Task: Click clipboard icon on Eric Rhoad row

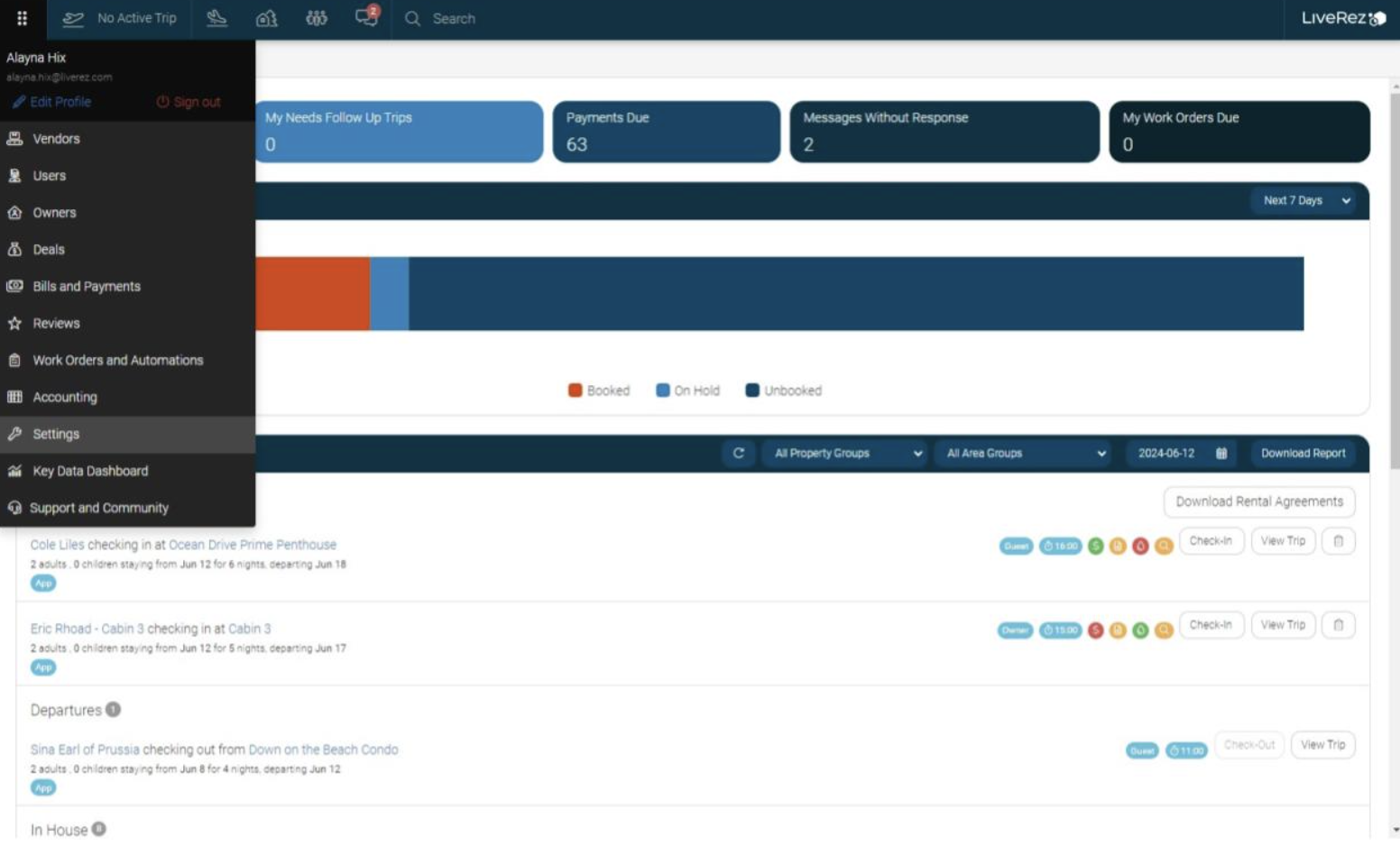Action: point(1338,625)
